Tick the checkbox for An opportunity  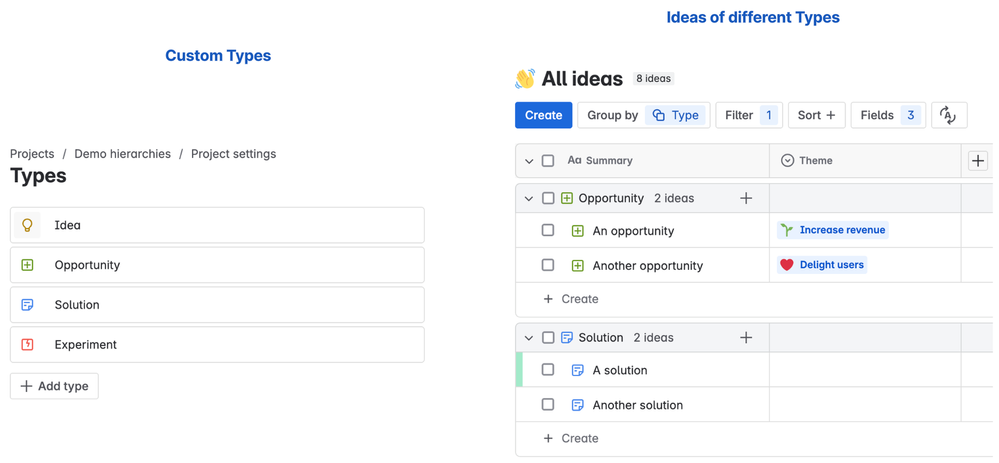click(x=548, y=230)
